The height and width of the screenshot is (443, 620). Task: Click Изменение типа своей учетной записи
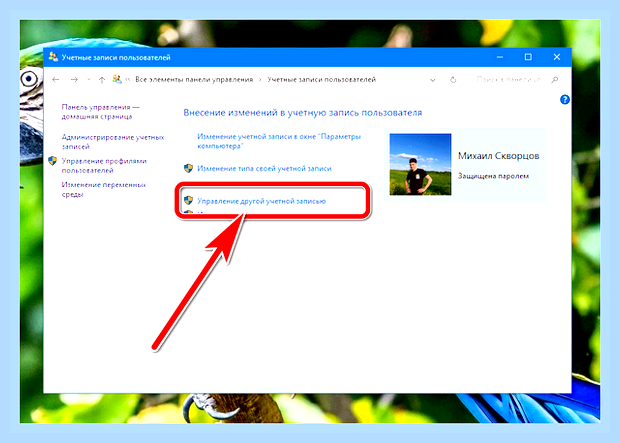[264, 168]
